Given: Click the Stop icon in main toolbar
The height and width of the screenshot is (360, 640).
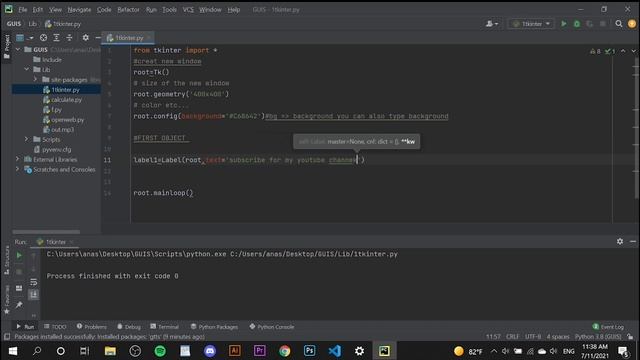Looking at the screenshot, I should [602, 24].
